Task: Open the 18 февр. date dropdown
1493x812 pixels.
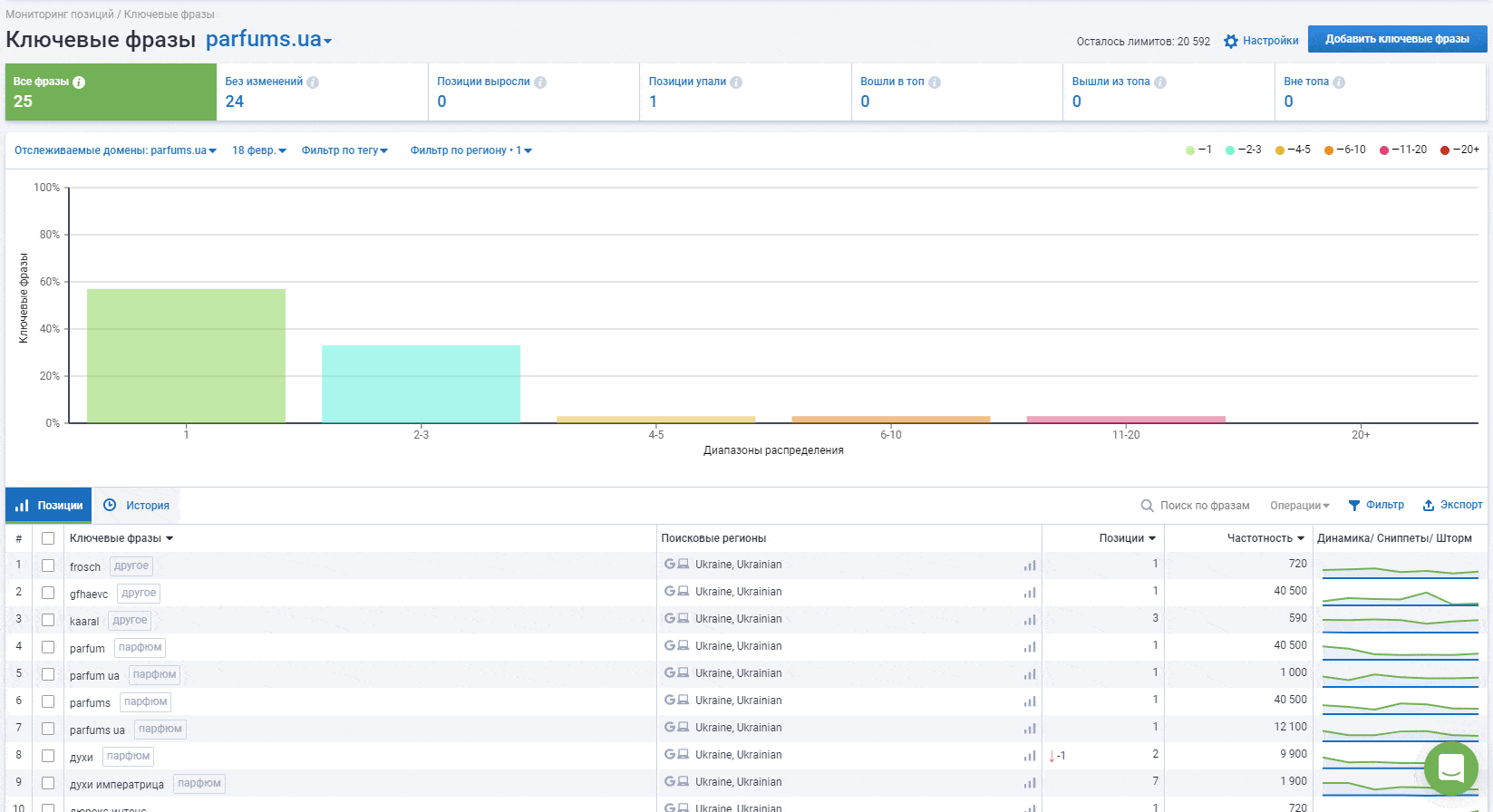Action: [259, 150]
